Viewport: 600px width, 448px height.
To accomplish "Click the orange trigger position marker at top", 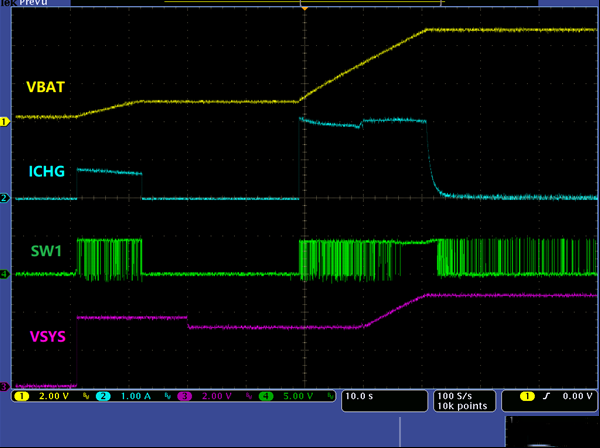I will 304,8.
